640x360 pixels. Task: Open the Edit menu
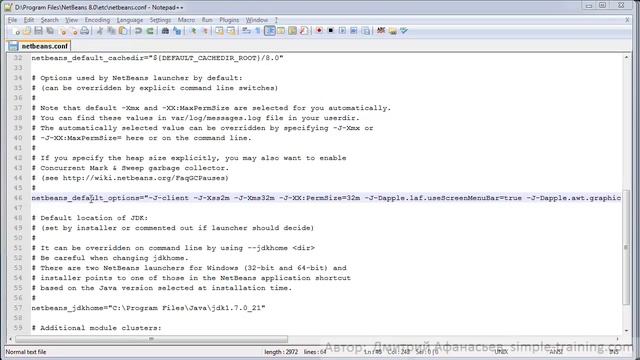29,20
